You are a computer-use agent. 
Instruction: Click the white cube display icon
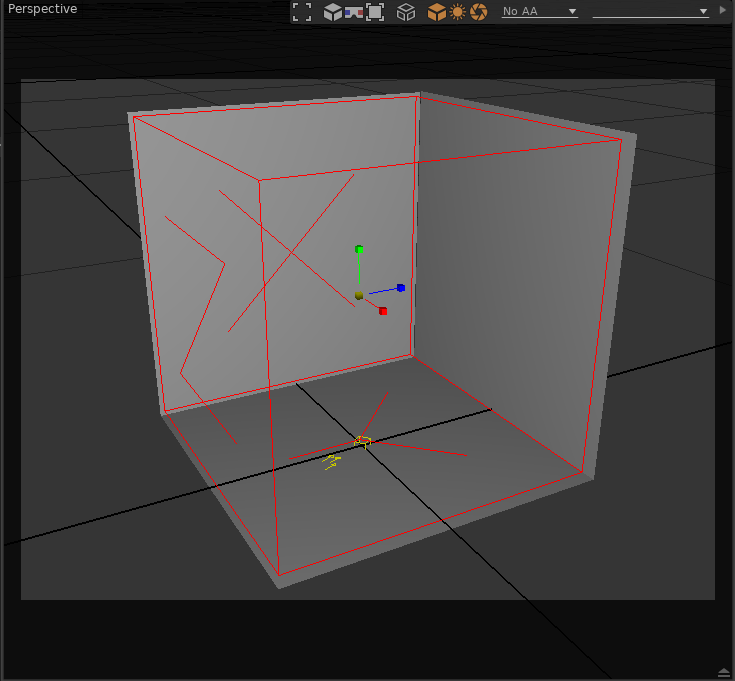tap(332, 12)
